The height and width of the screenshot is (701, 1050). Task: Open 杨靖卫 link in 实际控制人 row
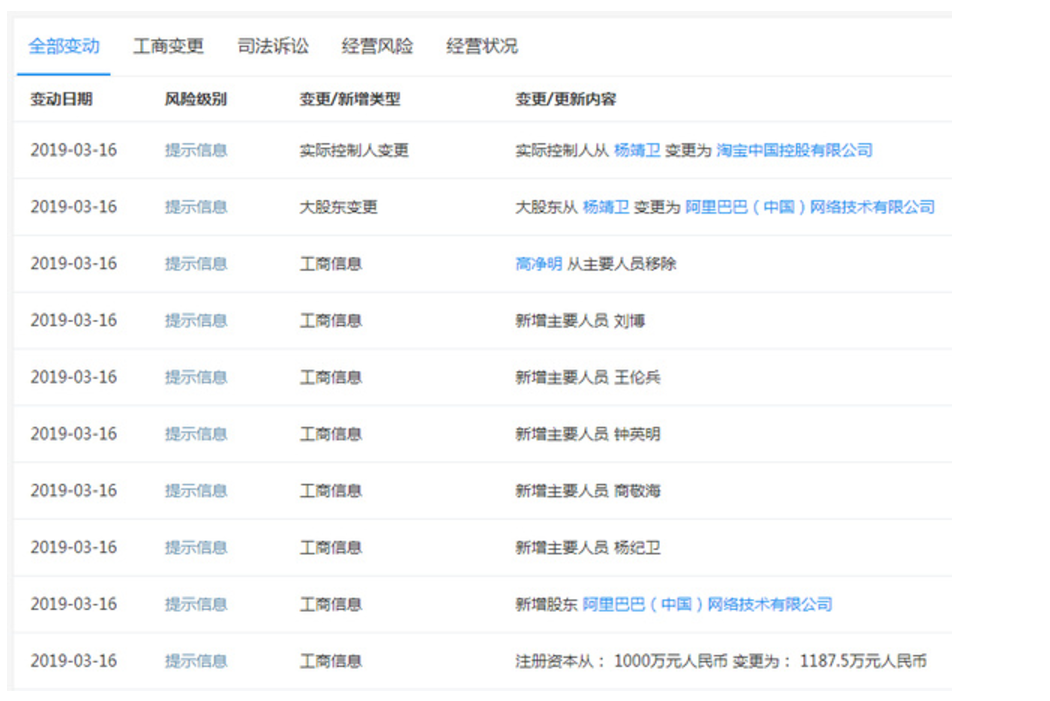click(x=637, y=150)
